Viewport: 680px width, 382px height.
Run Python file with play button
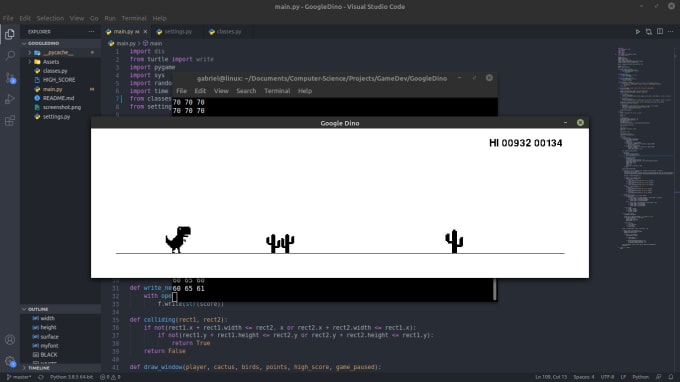coord(638,32)
